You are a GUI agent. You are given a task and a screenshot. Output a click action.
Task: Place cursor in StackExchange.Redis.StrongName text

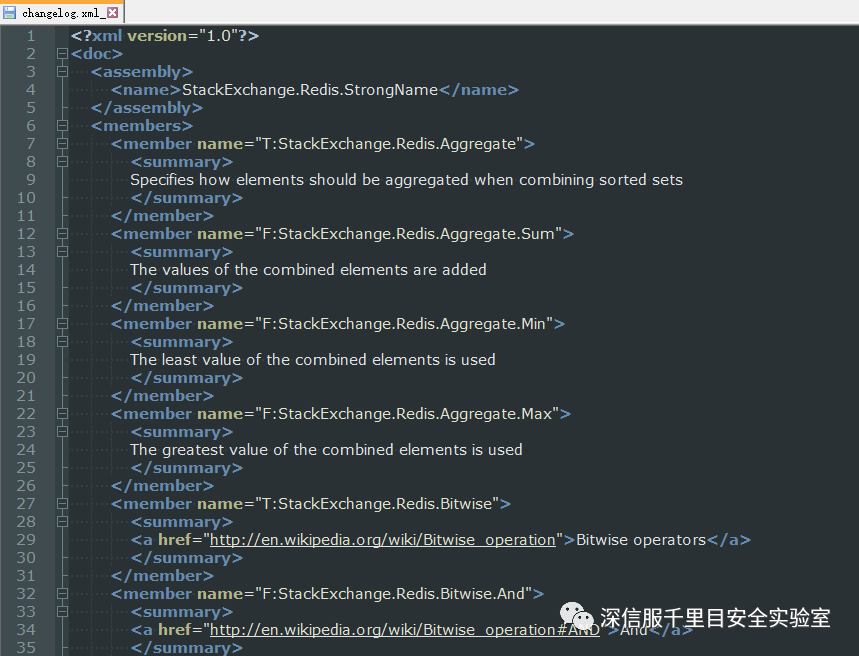(x=310, y=90)
